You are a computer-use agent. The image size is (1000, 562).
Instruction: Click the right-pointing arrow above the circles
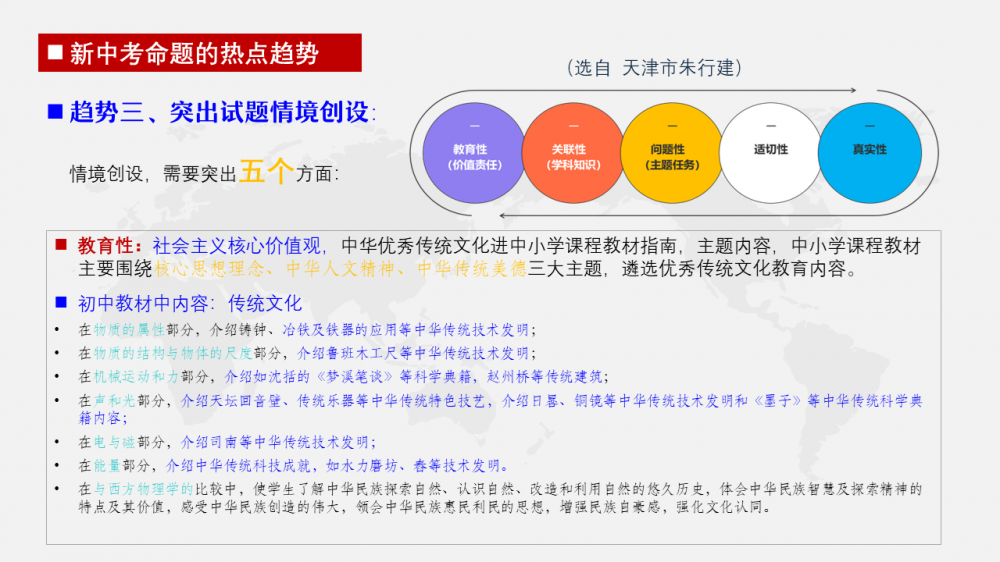[850, 93]
